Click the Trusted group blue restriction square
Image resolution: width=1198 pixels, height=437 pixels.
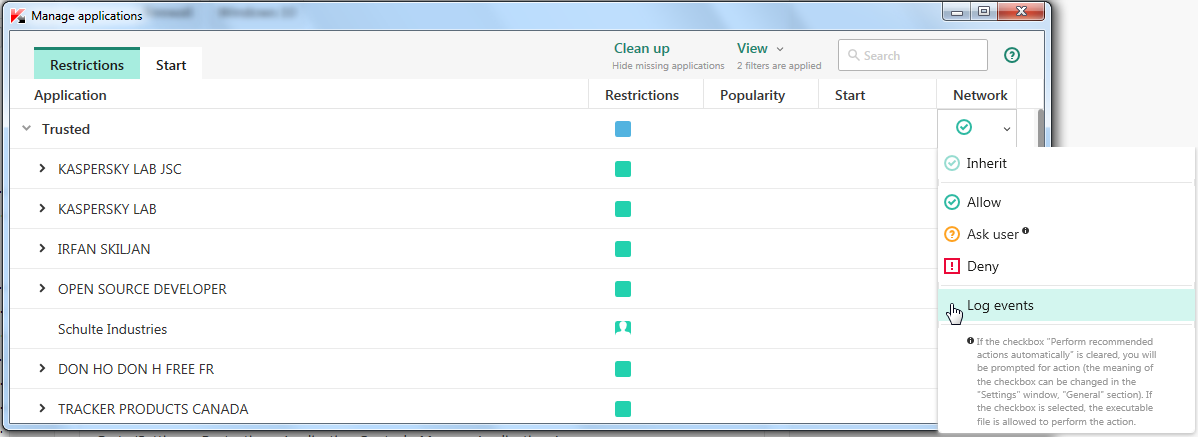[623, 129]
